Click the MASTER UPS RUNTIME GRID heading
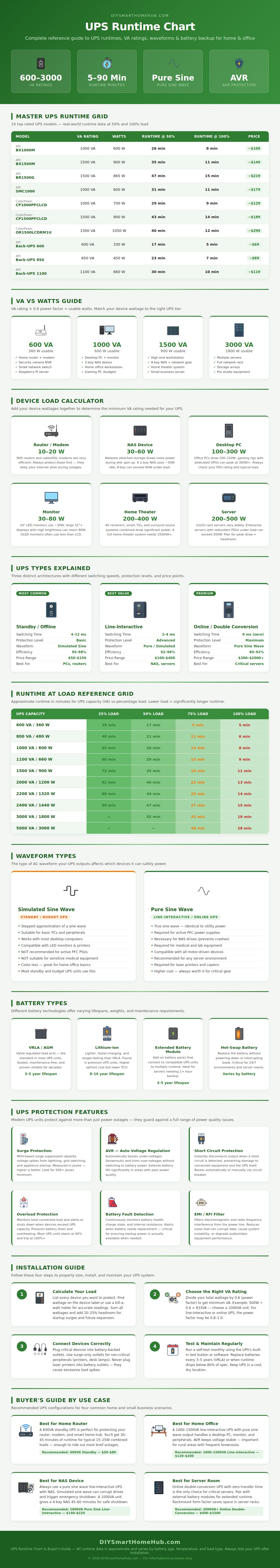The width and height of the screenshot is (280, 1568). coord(62,116)
